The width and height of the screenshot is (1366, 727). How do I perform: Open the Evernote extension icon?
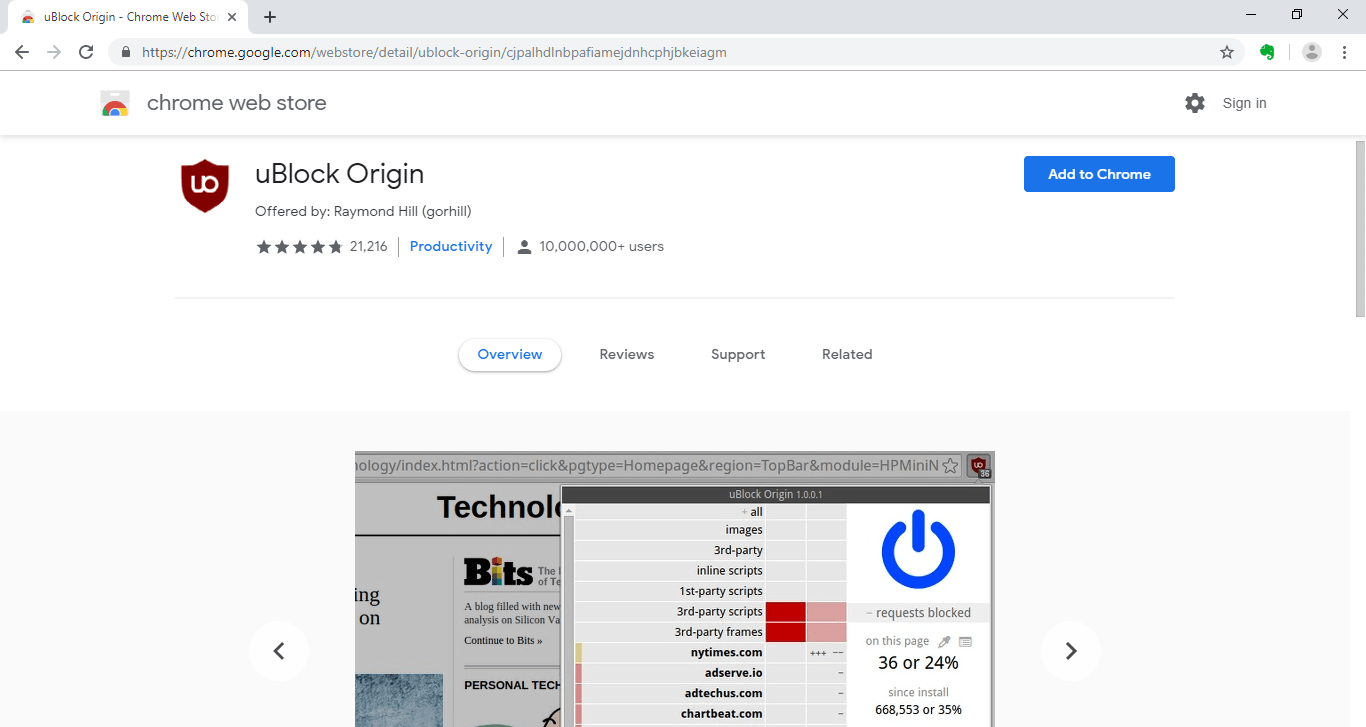[x=1267, y=52]
